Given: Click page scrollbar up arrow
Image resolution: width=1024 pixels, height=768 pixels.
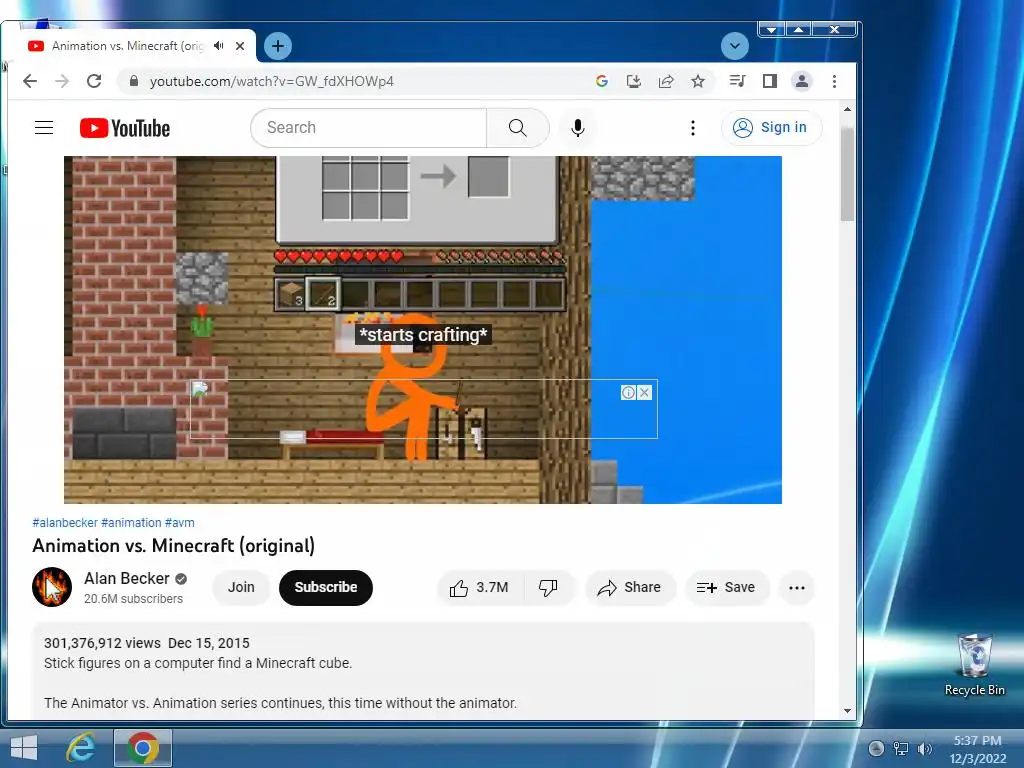Looking at the screenshot, I should (x=847, y=110).
